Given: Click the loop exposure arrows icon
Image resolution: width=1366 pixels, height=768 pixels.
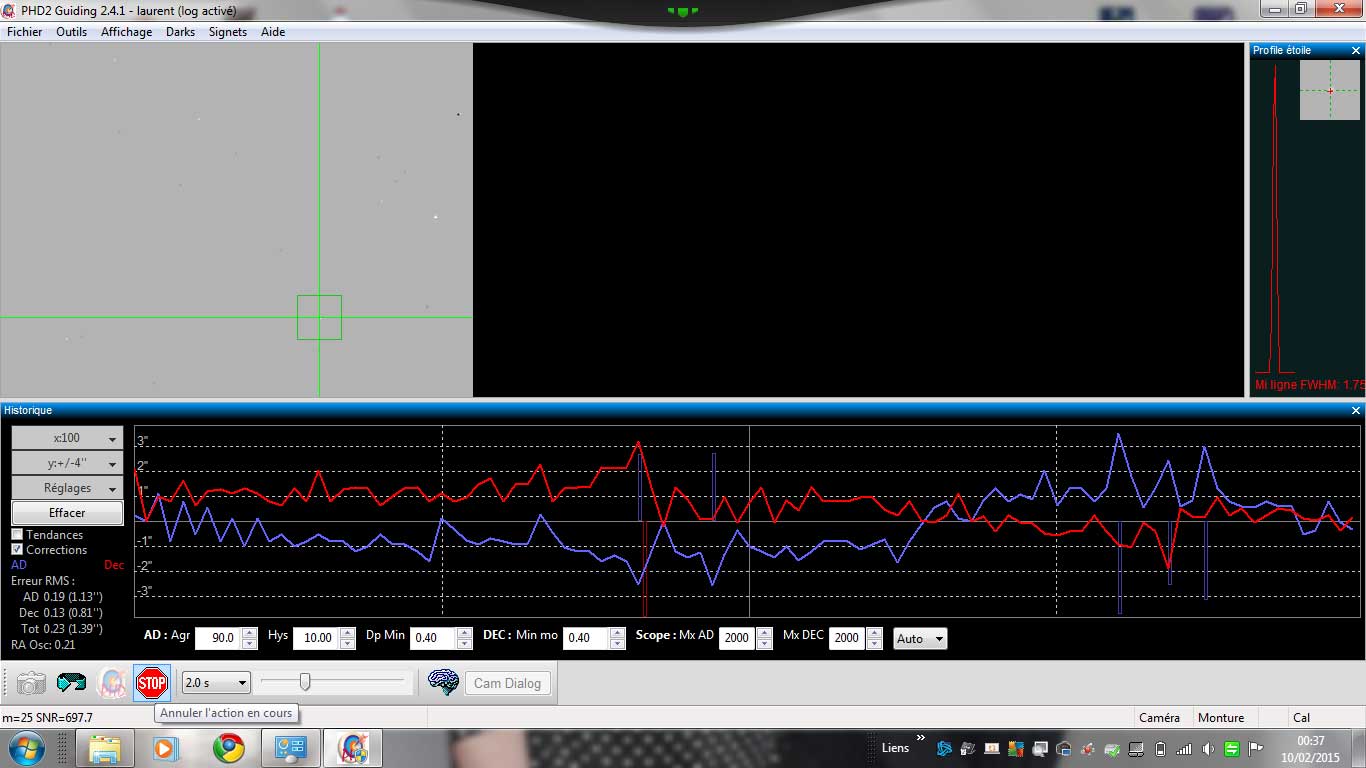Looking at the screenshot, I should pyautogui.click(x=71, y=683).
